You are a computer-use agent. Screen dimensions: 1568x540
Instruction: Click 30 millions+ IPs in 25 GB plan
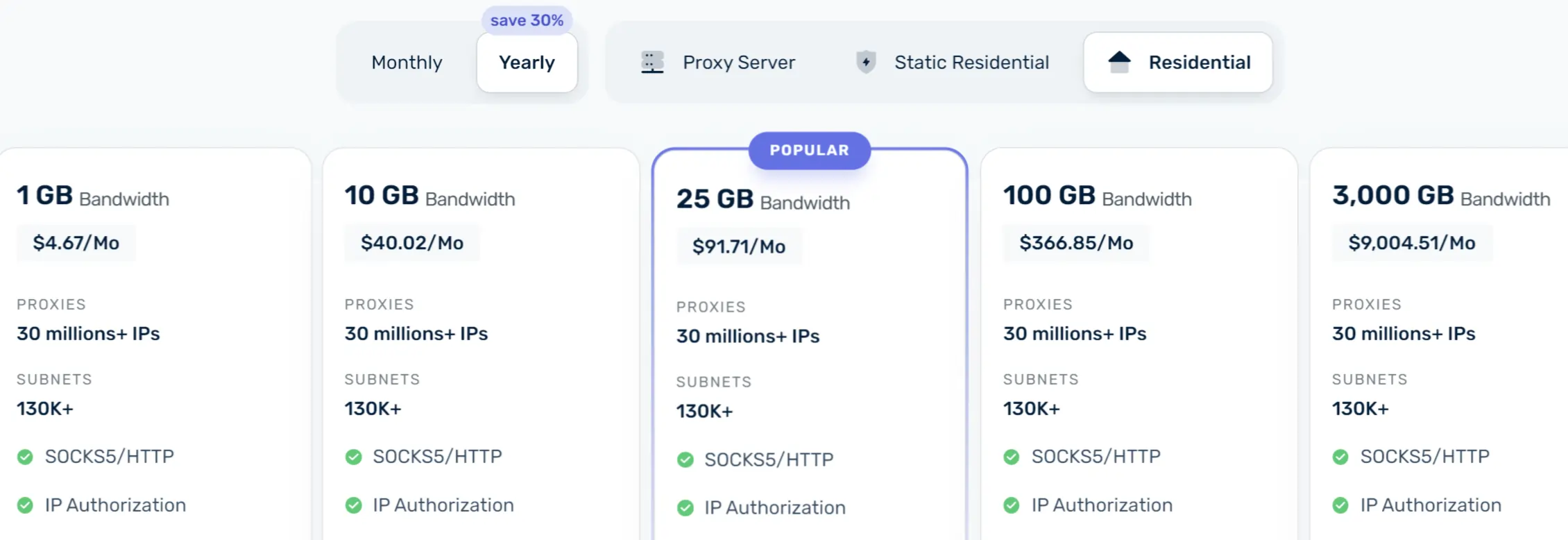click(x=748, y=337)
